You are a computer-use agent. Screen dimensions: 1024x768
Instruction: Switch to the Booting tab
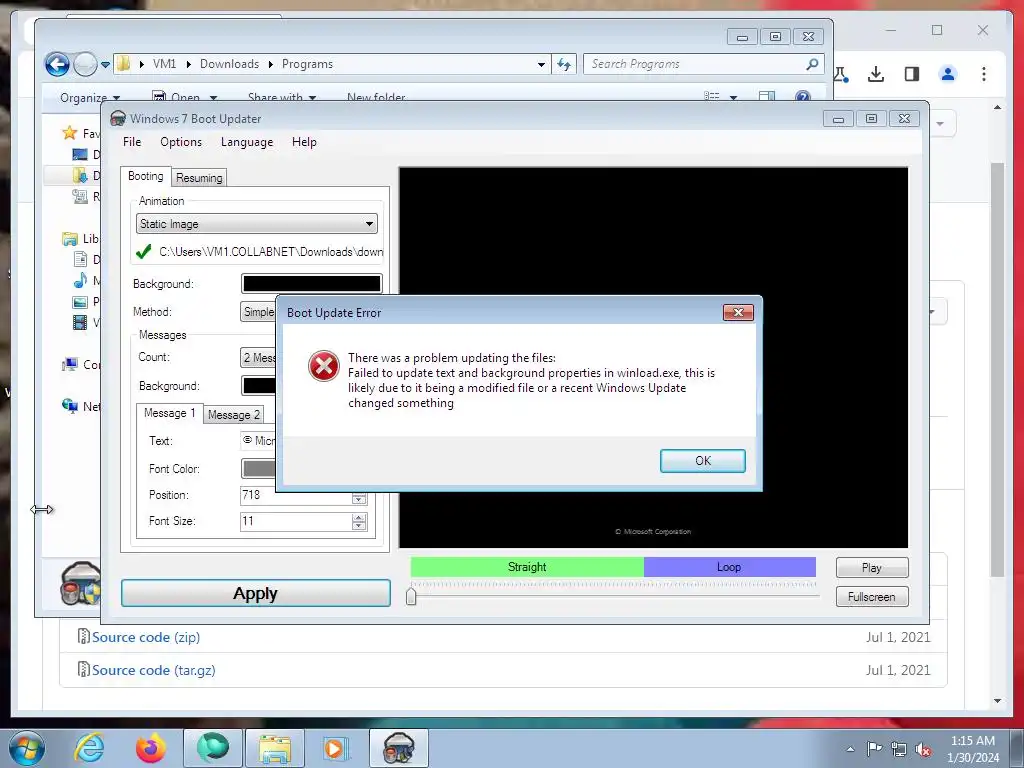[x=146, y=176]
